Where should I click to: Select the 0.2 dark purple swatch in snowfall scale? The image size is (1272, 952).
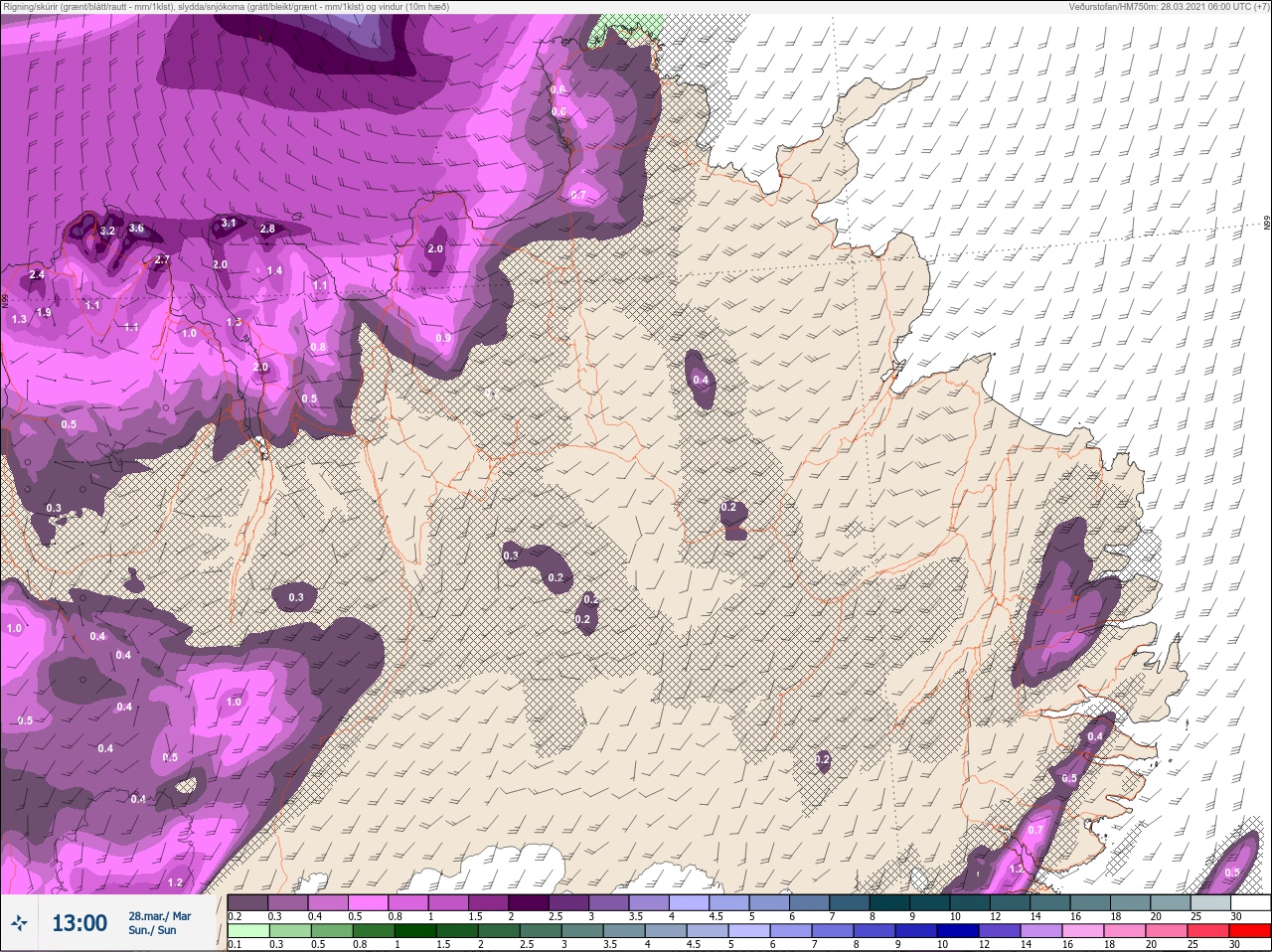click(247, 902)
